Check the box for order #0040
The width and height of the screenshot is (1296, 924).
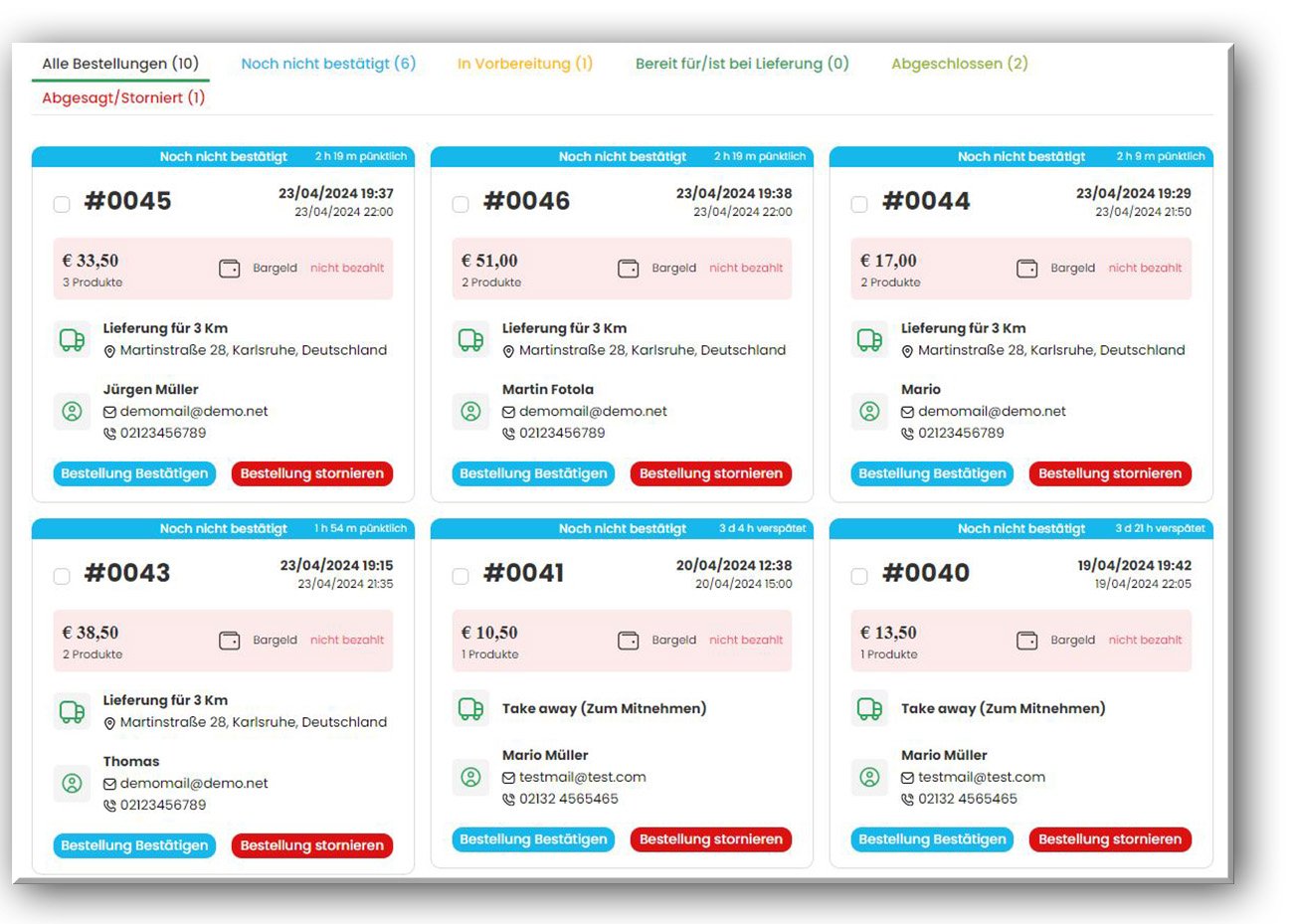859,576
